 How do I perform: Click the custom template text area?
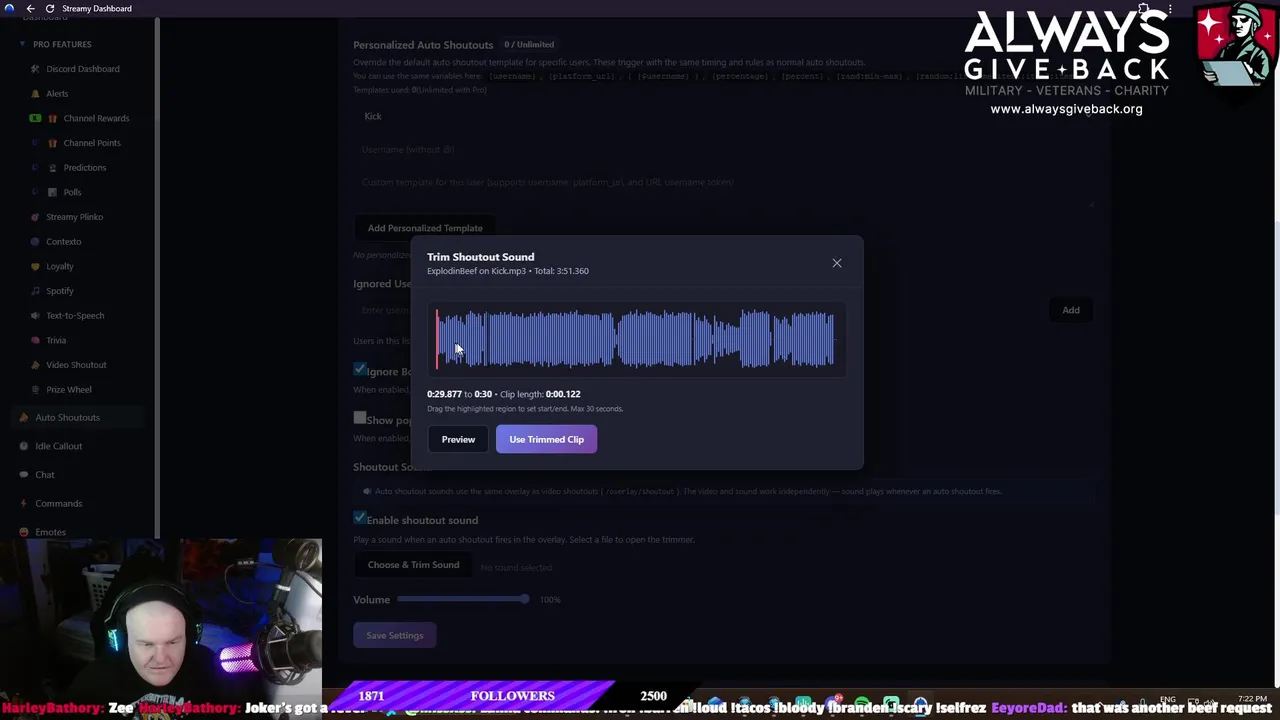point(727,188)
